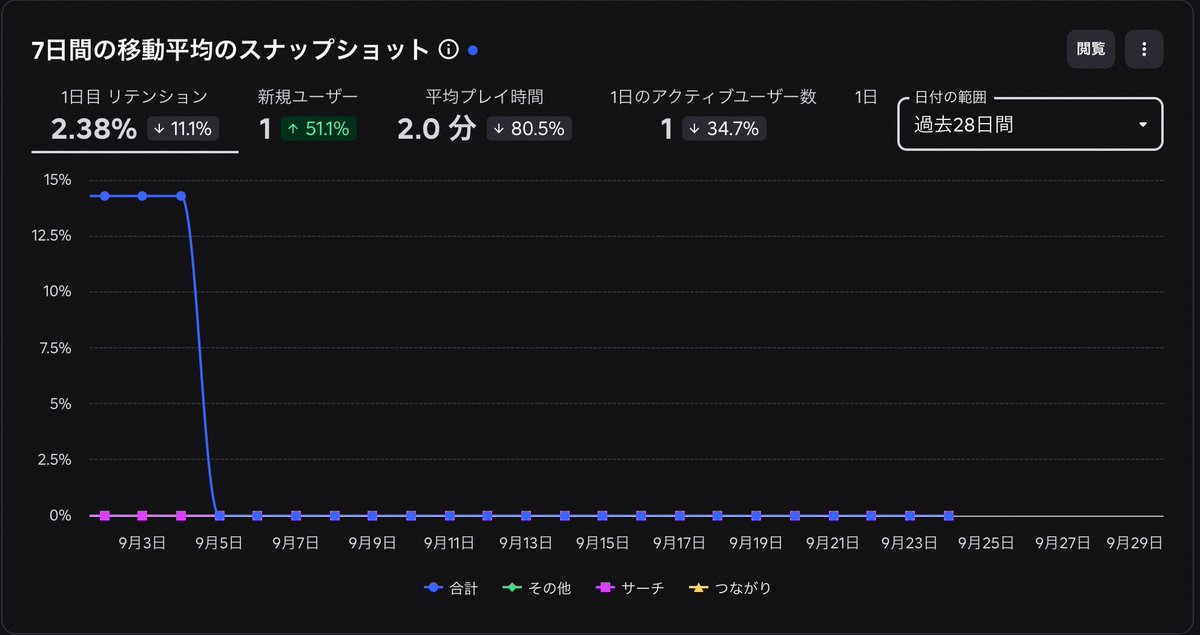This screenshot has width=1200, height=635.
Task: Click the 9月7日 x-axis label
Action: tap(295, 542)
